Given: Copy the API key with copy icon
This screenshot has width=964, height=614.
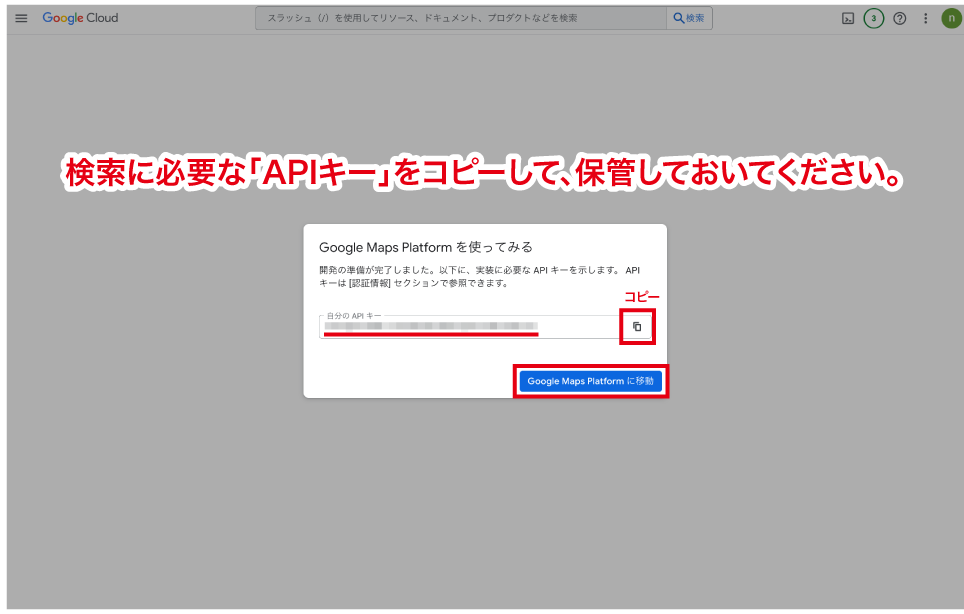Looking at the screenshot, I should 637,327.
